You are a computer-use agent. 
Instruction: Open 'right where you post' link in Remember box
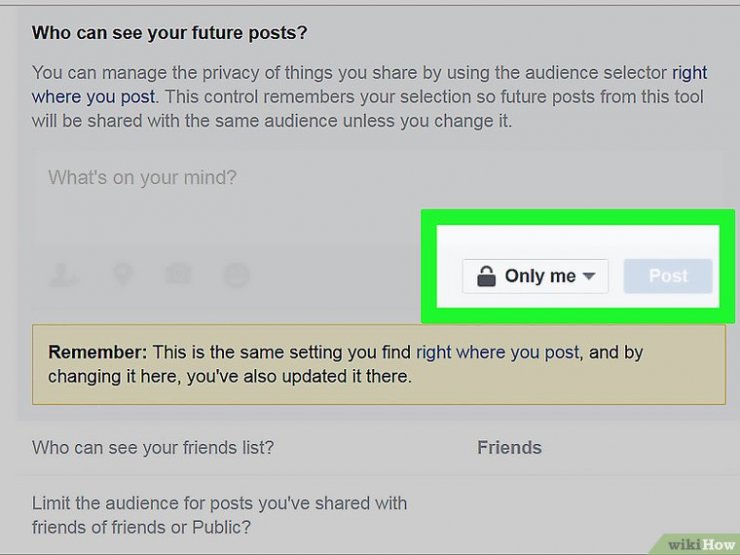[497, 352]
